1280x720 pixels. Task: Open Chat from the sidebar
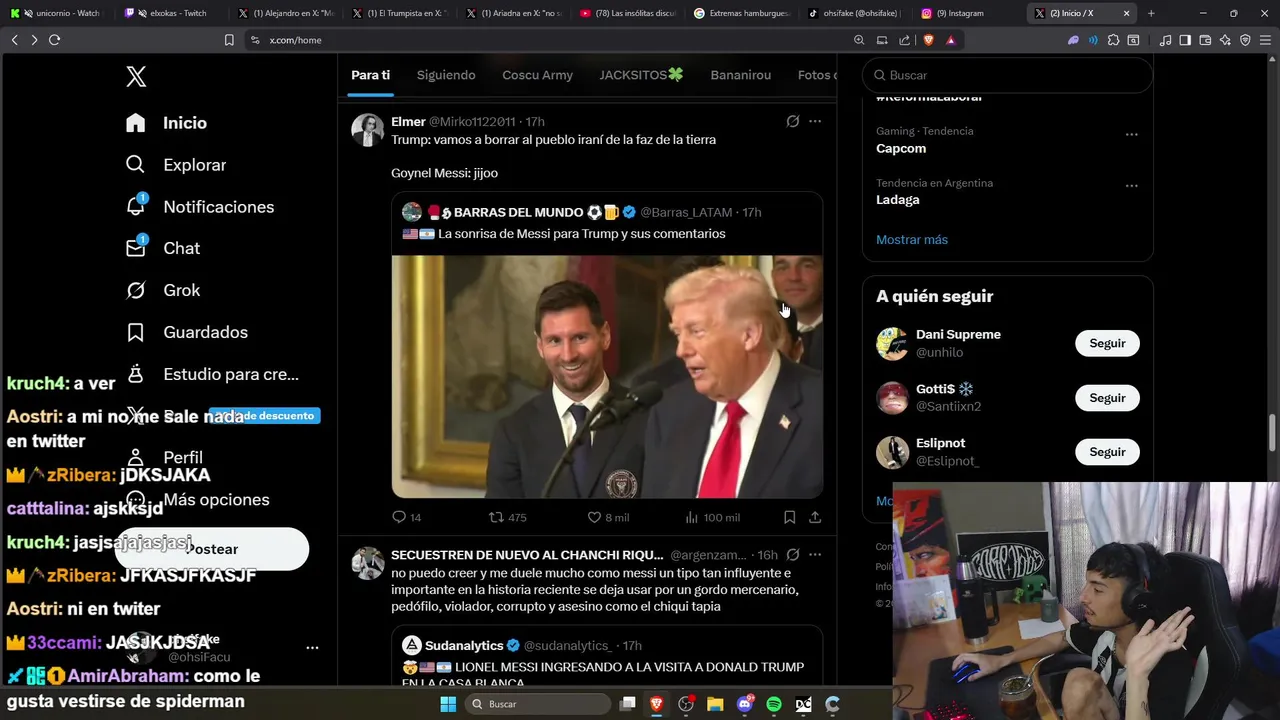tap(163, 248)
